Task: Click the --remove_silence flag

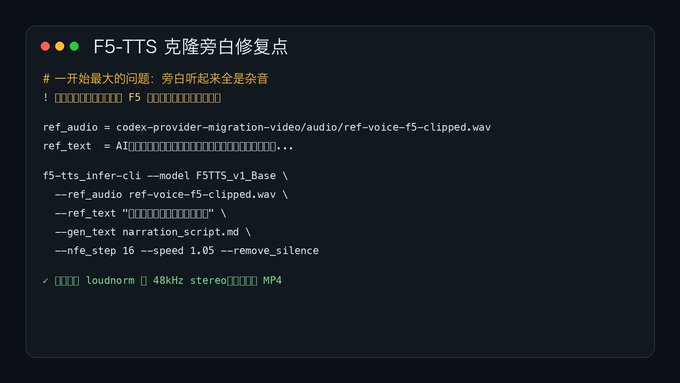Action: 269,251
